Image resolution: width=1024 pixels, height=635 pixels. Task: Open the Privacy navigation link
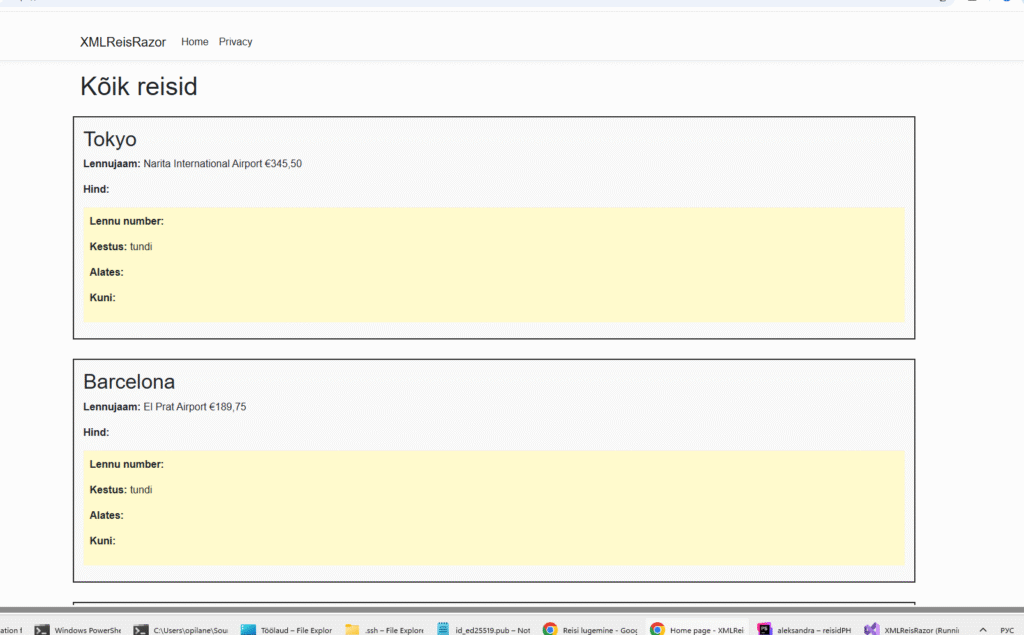(x=236, y=42)
